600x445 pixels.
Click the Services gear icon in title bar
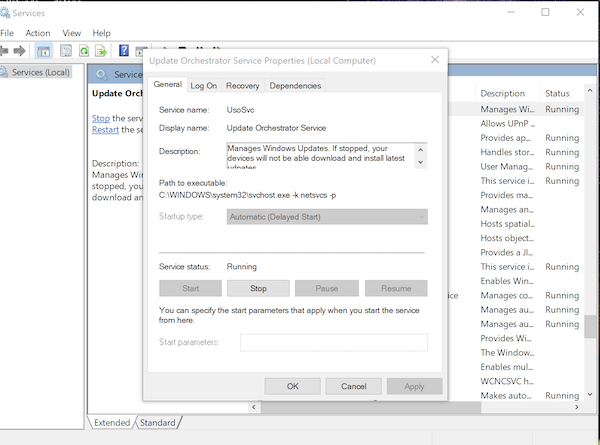[x=5, y=13]
